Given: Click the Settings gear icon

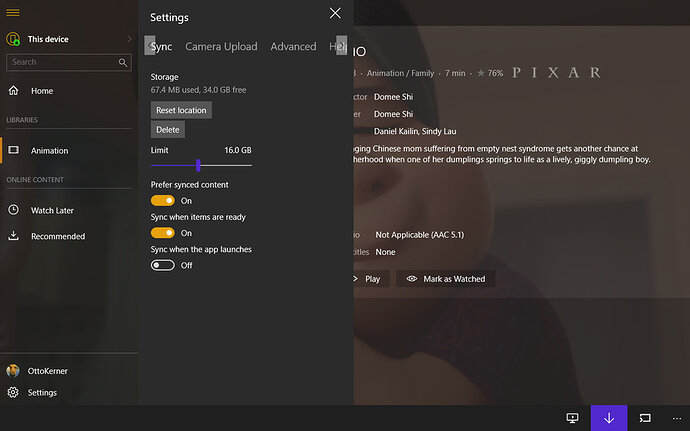Looking at the screenshot, I should (x=13, y=392).
